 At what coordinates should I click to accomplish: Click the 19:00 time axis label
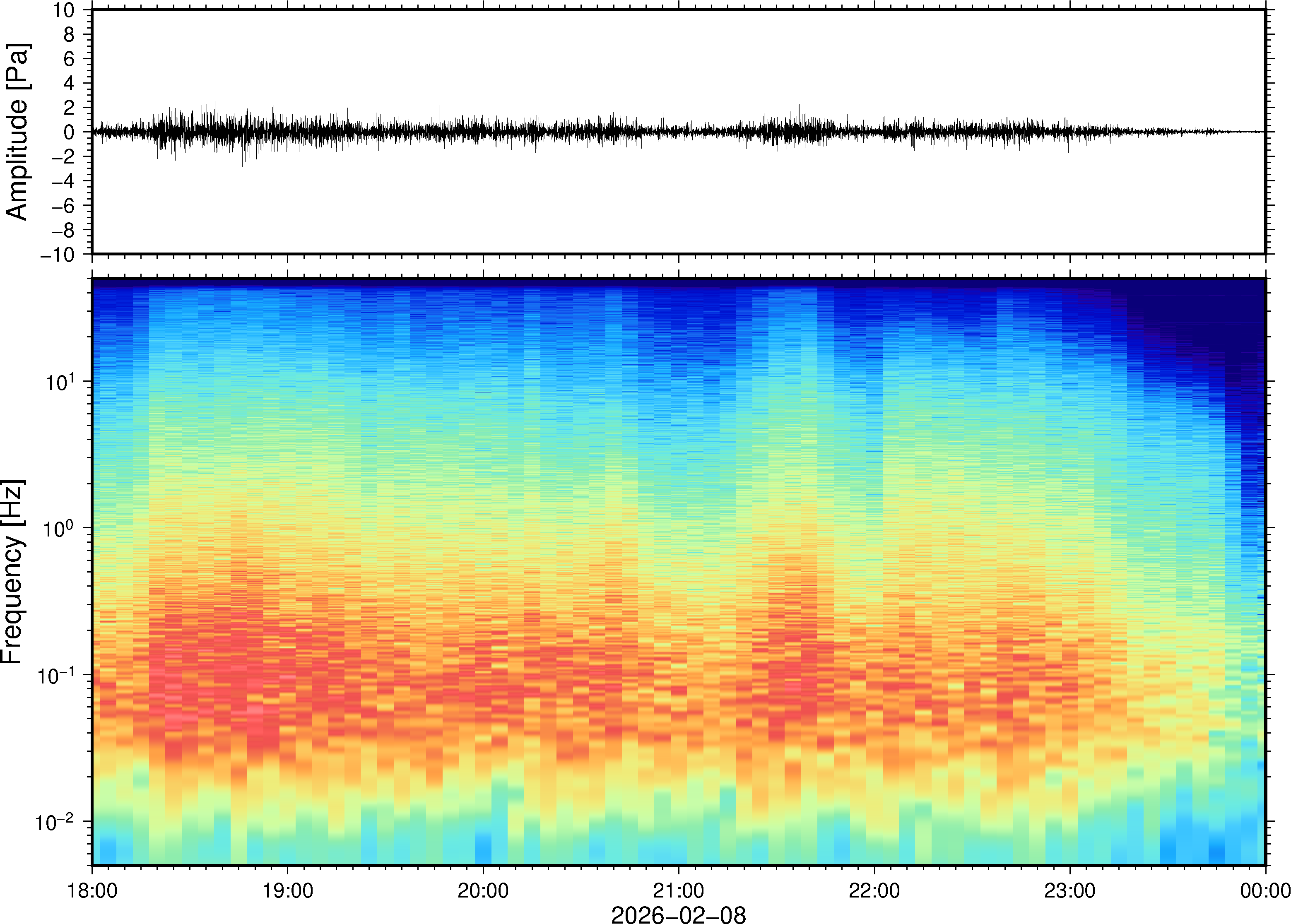[287, 890]
